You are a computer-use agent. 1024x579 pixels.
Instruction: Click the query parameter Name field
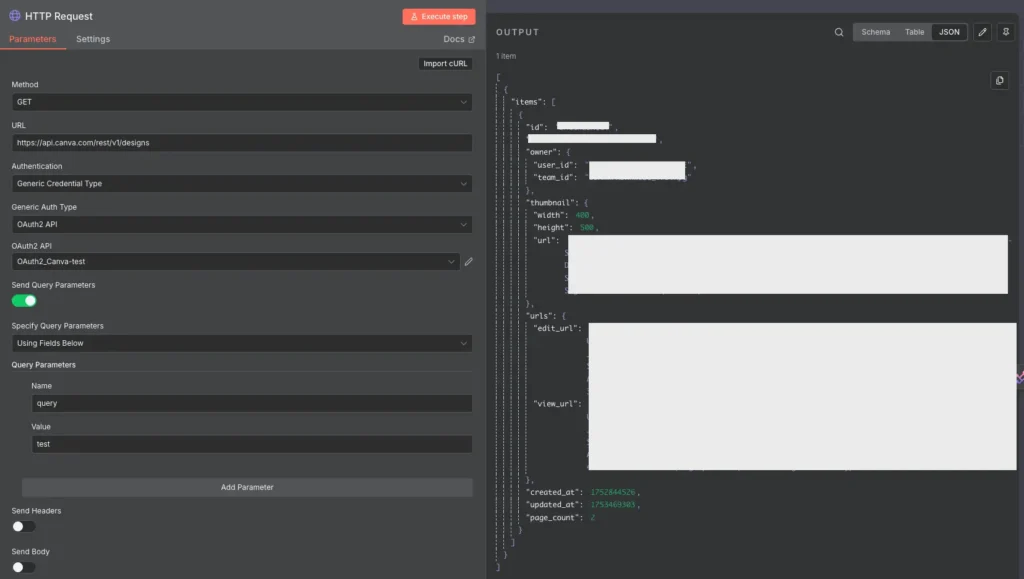251,403
